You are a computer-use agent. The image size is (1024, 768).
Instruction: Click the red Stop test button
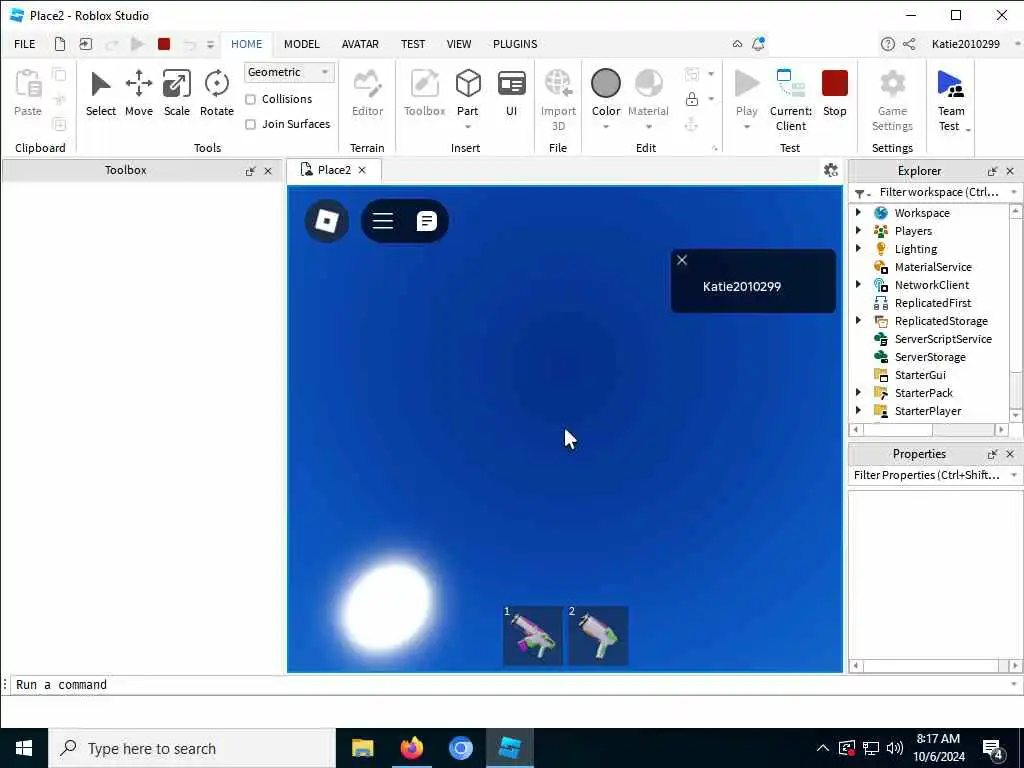[834, 93]
